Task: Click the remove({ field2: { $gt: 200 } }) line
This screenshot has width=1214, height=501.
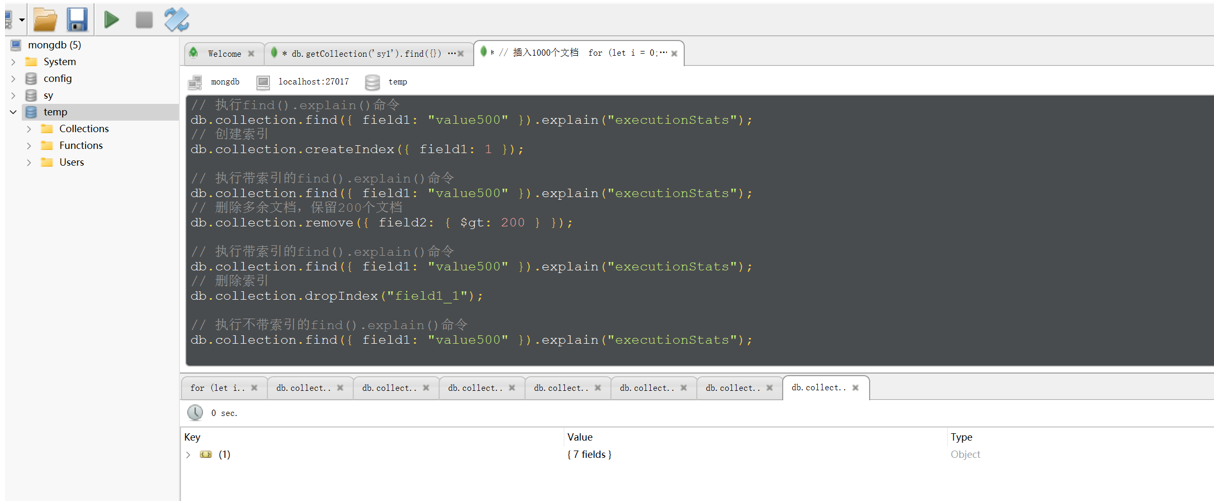Action: tap(382, 222)
